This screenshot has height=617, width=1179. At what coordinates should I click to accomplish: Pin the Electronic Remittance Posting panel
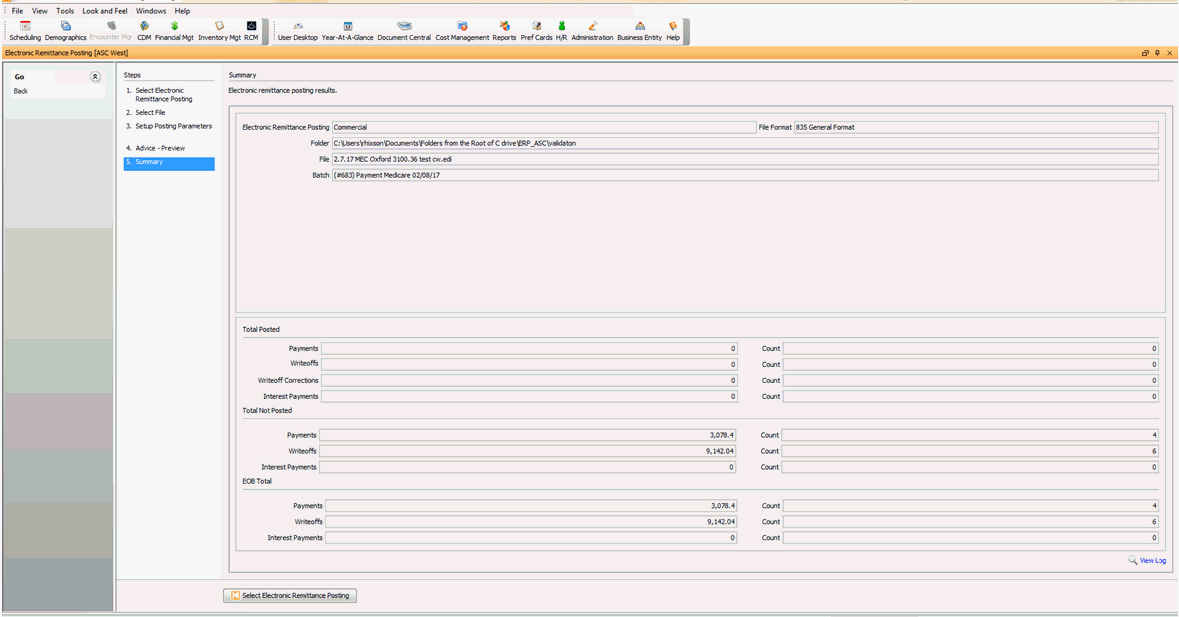pyautogui.click(x=1157, y=53)
